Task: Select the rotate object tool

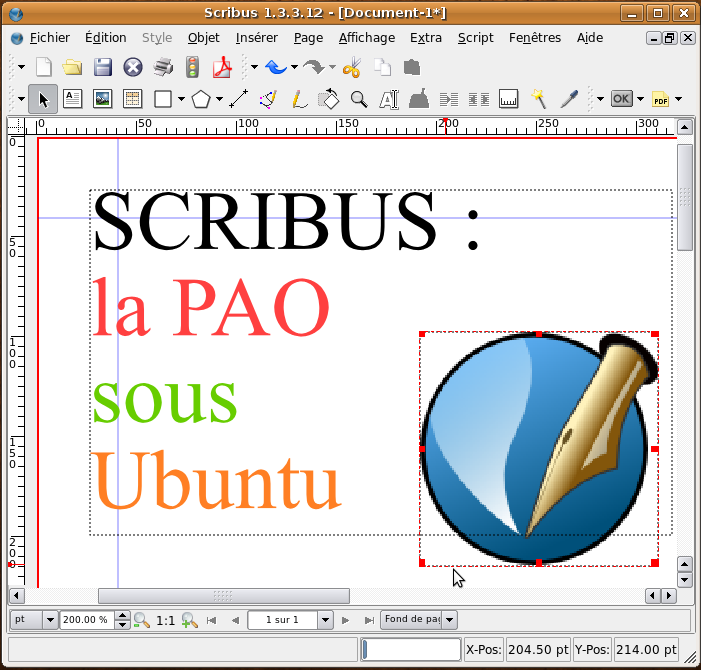Action: coord(329,99)
